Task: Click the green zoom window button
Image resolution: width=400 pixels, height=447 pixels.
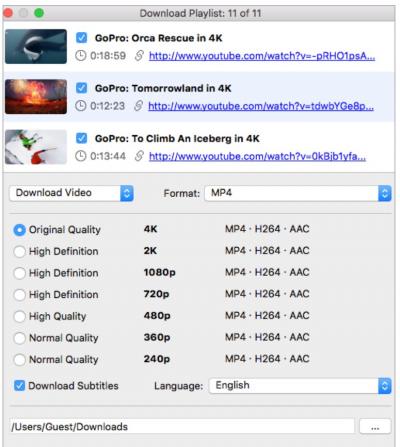Action: click(x=39, y=13)
